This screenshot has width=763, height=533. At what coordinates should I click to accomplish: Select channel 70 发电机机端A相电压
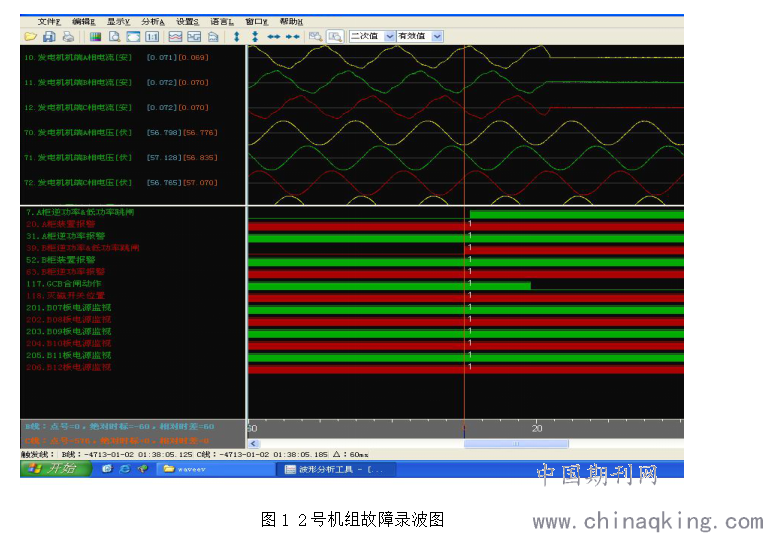78,132
